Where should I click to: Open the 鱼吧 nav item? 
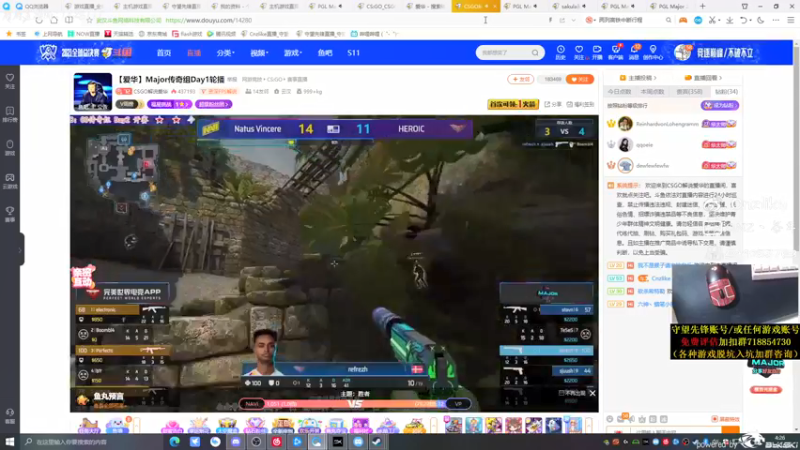click(x=325, y=53)
